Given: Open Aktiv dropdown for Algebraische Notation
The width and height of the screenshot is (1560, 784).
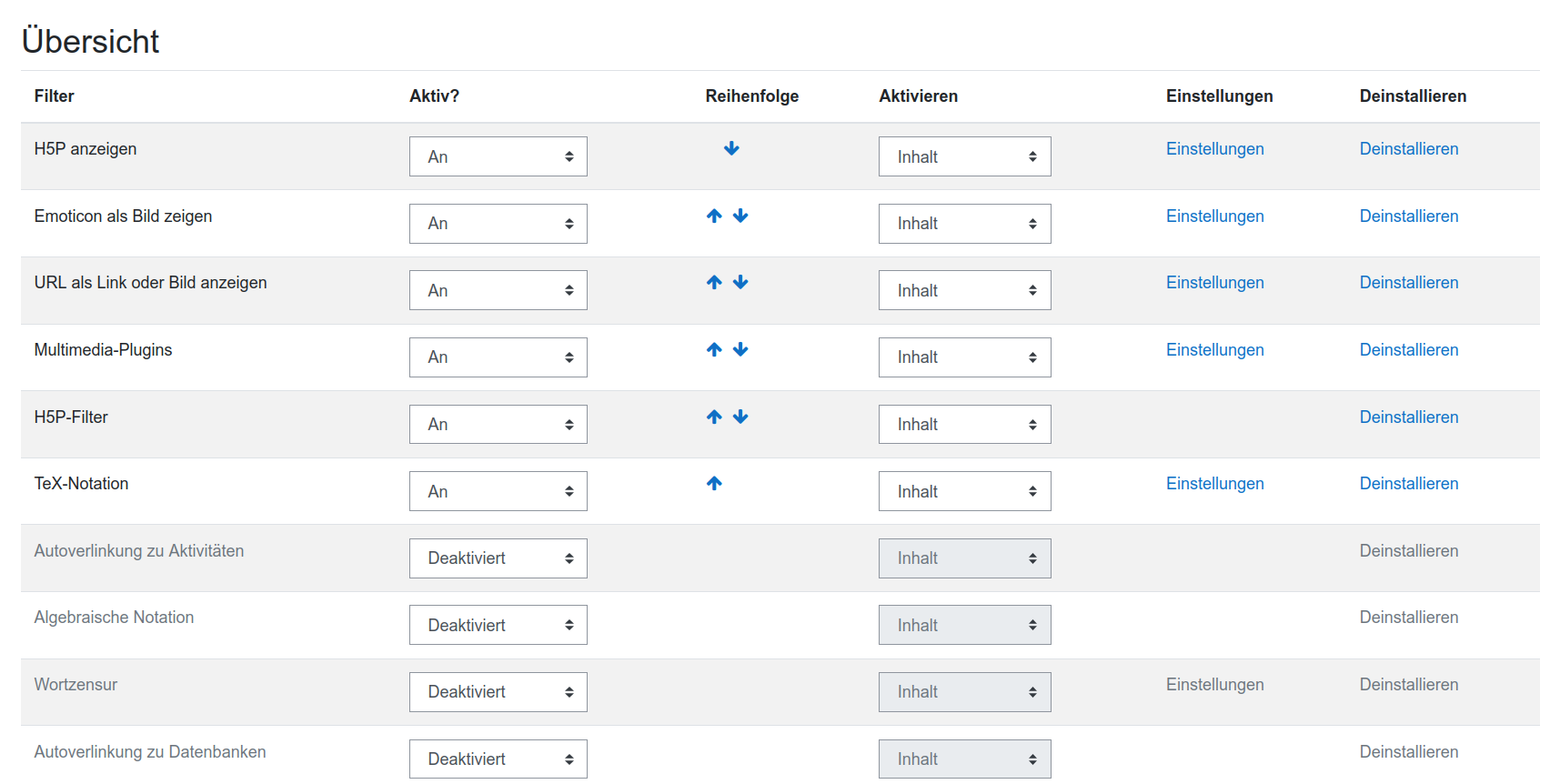Looking at the screenshot, I should pos(498,625).
